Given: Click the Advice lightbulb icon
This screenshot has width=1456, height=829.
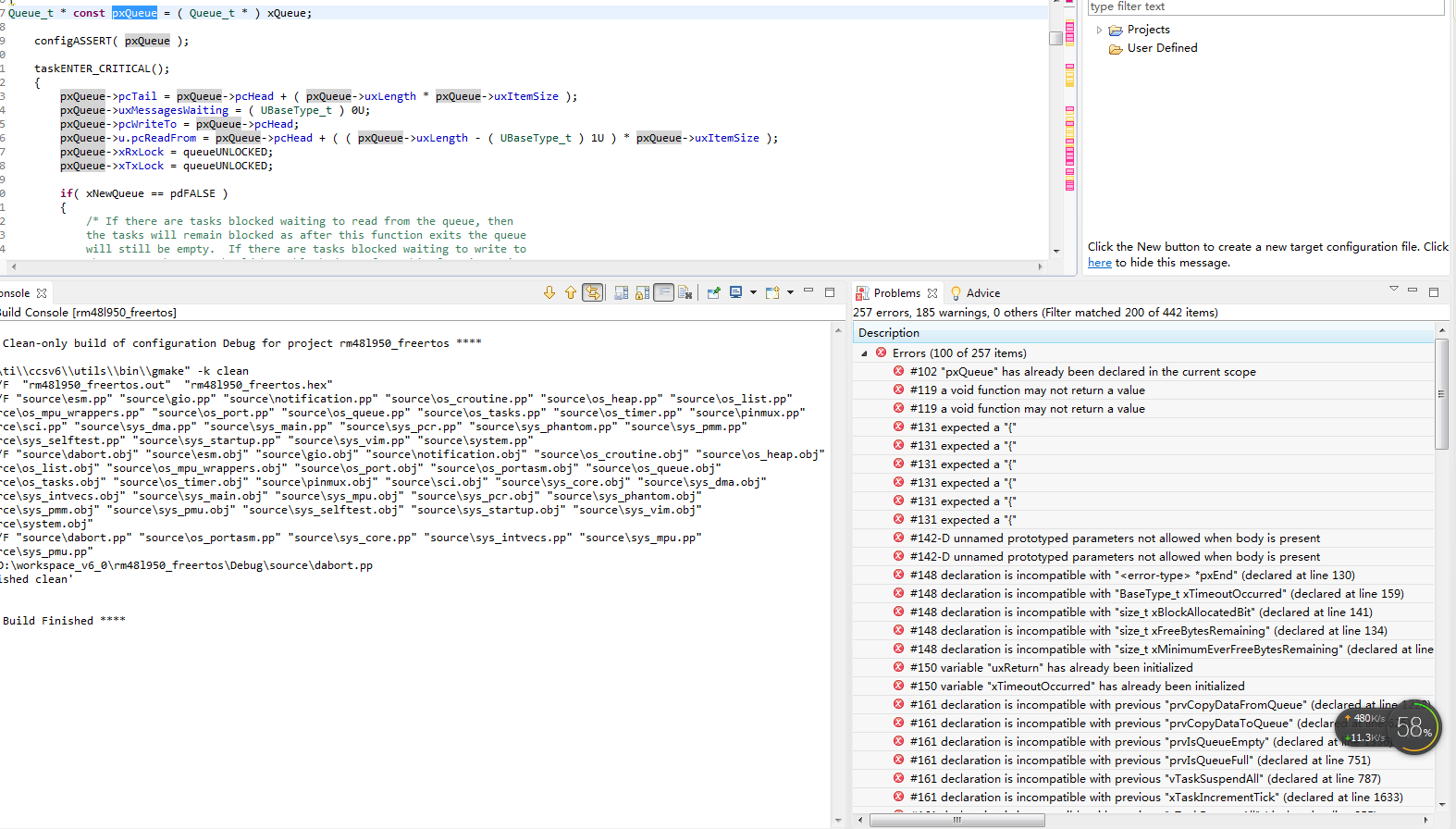Looking at the screenshot, I should (956, 293).
